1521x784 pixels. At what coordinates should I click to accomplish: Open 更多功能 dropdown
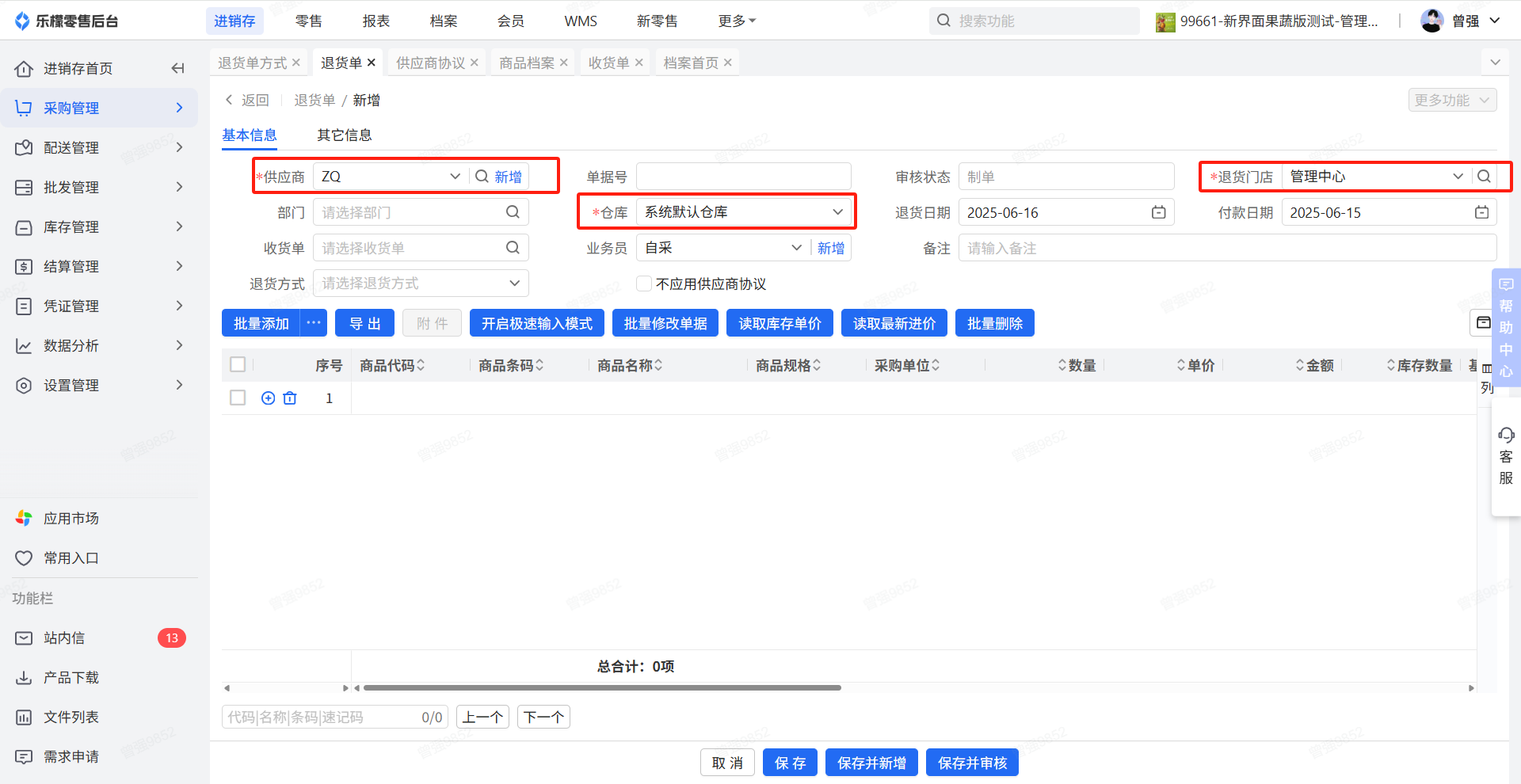[x=1452, y=100]
